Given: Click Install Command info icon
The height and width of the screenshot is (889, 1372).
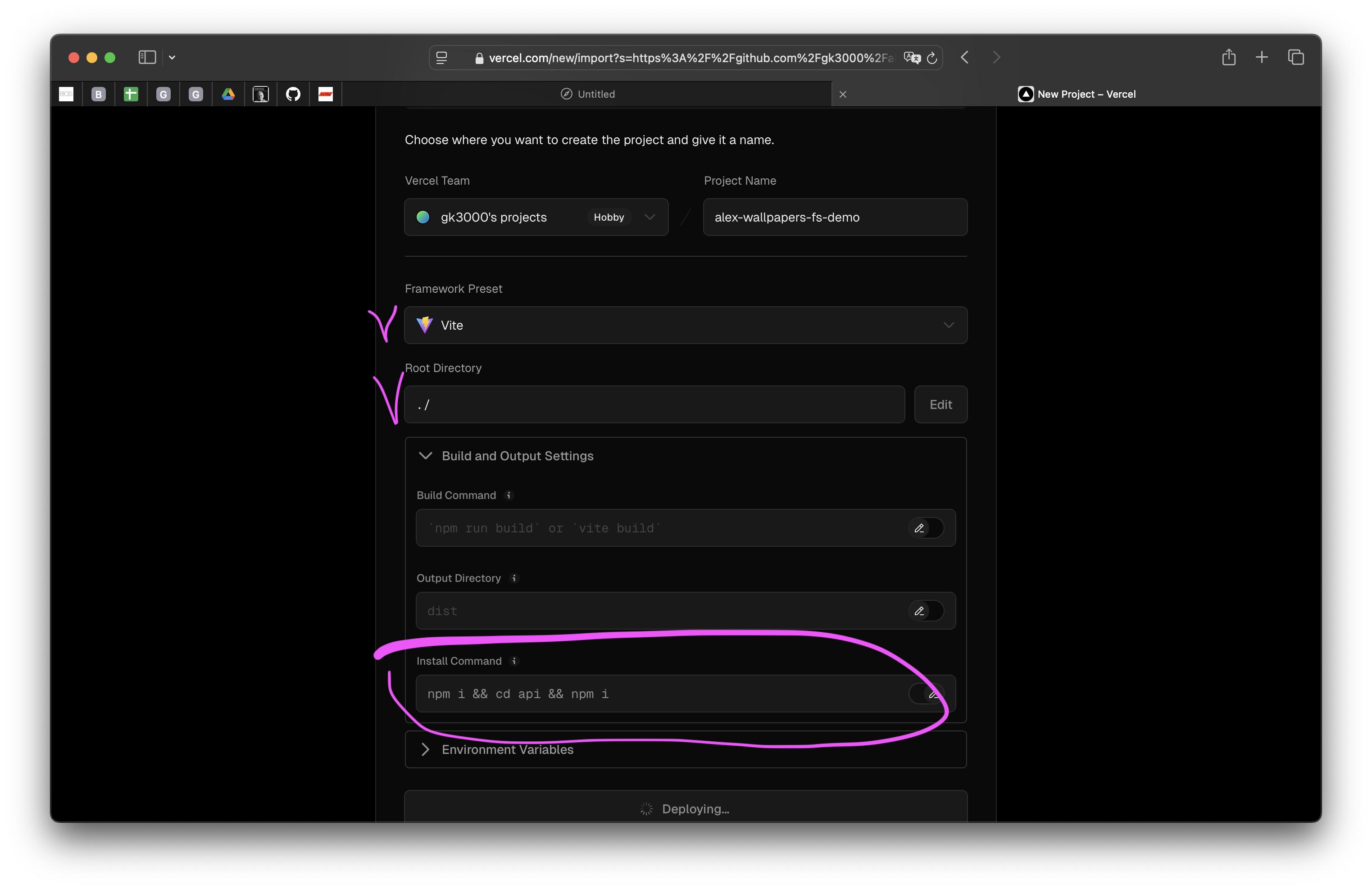Looking at the screenshot, I should tap(514, 661).
